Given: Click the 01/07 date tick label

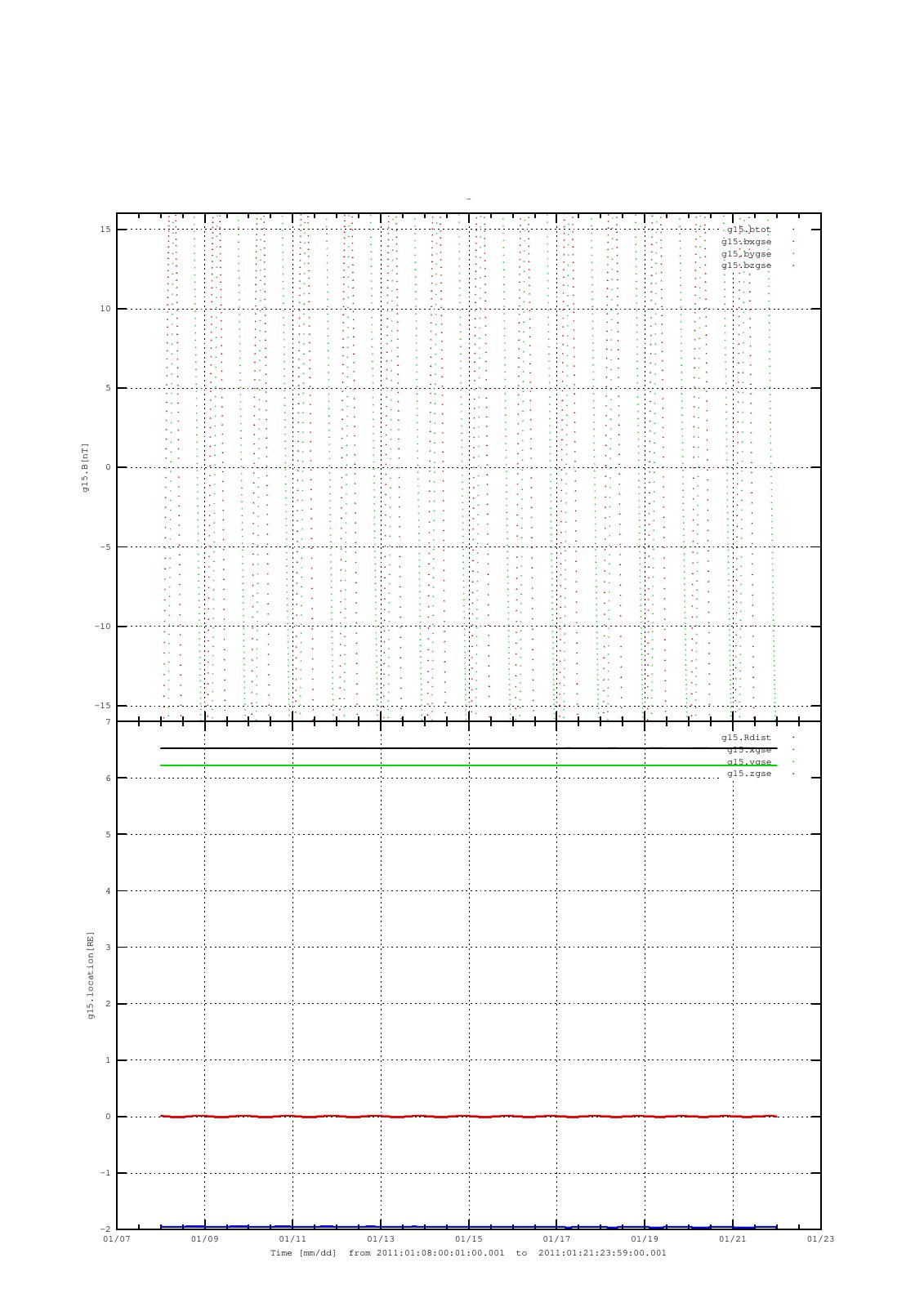Looking at the screenshot, I should coord(117,1239).
